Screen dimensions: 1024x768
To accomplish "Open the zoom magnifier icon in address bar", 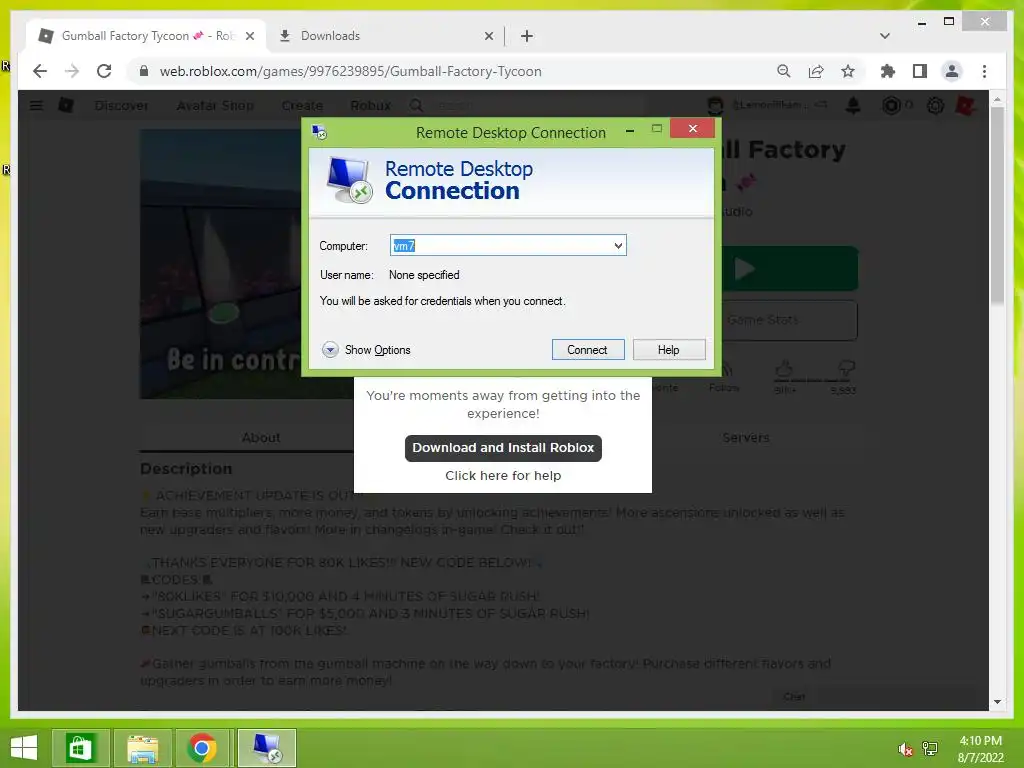I will point(784,71).
